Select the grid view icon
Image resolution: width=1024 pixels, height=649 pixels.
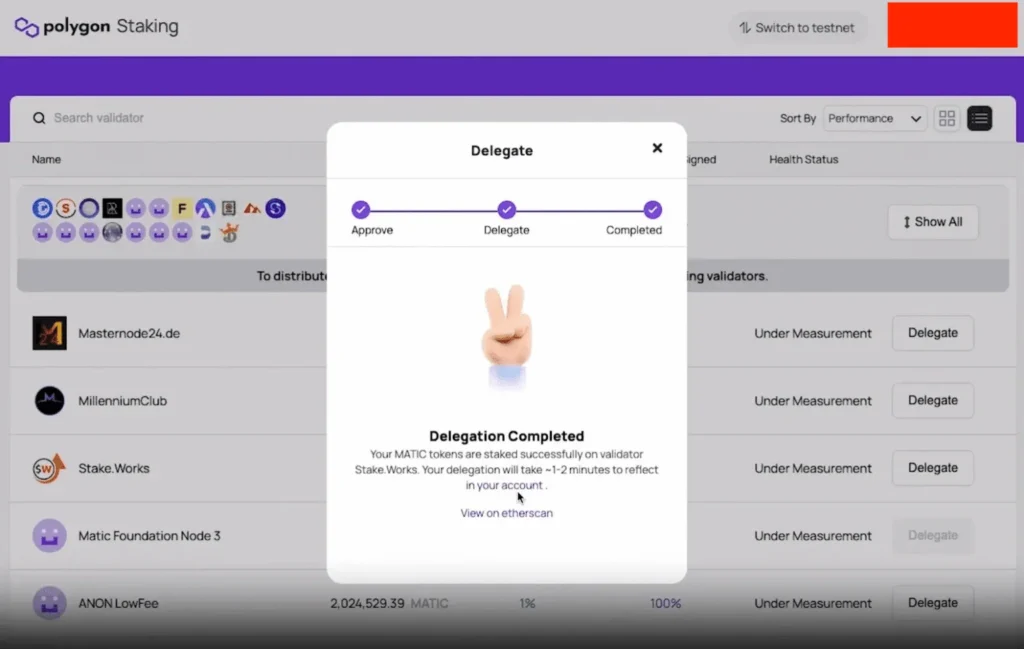[x=946, y=118]
